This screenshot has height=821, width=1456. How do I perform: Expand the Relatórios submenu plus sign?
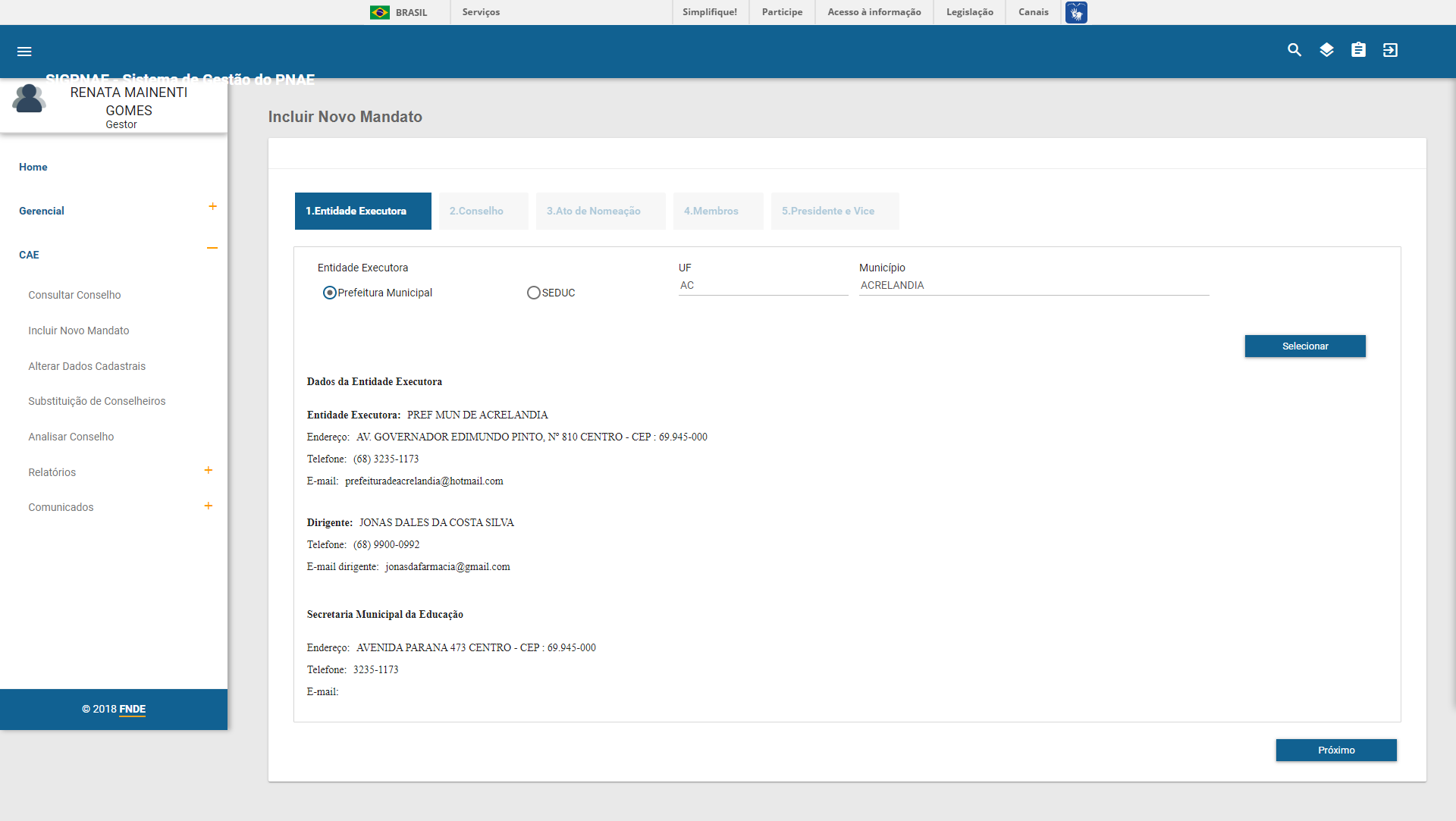(209, 470)
